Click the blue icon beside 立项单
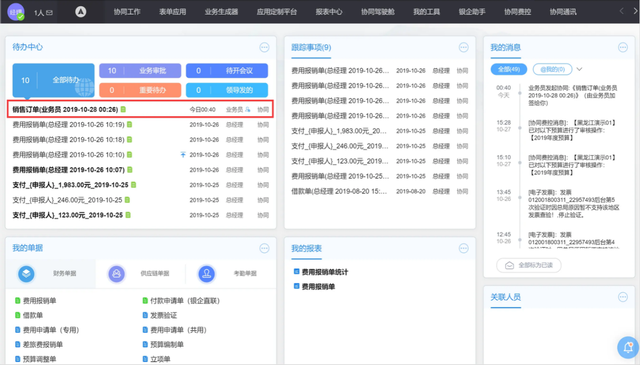 (x=145, y=359)
